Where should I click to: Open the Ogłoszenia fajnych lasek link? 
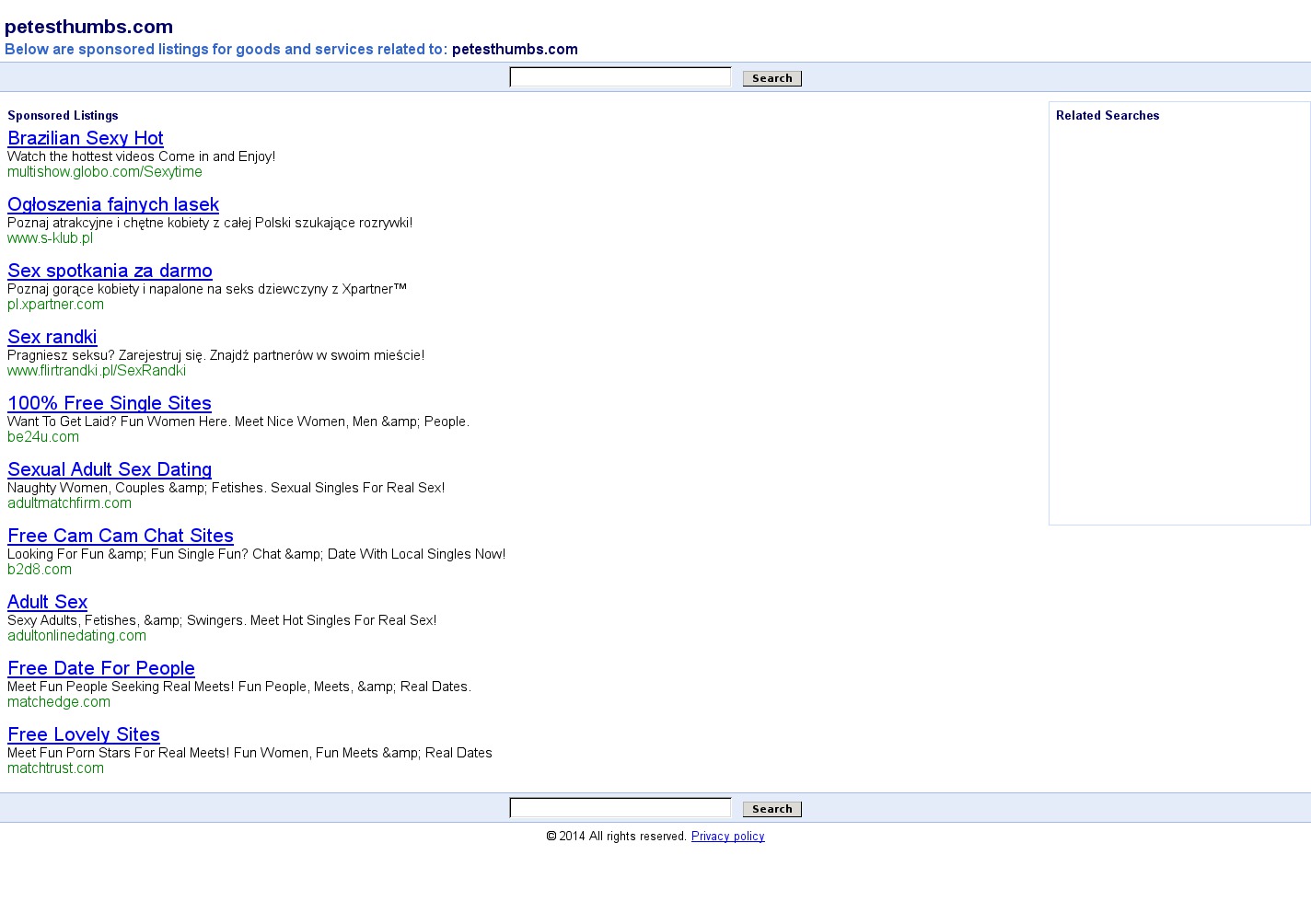pyautogui.click(x=113, y=204)
